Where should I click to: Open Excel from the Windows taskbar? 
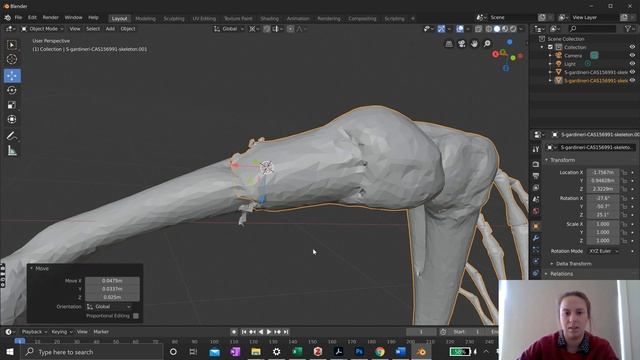(x=297, y=351)
